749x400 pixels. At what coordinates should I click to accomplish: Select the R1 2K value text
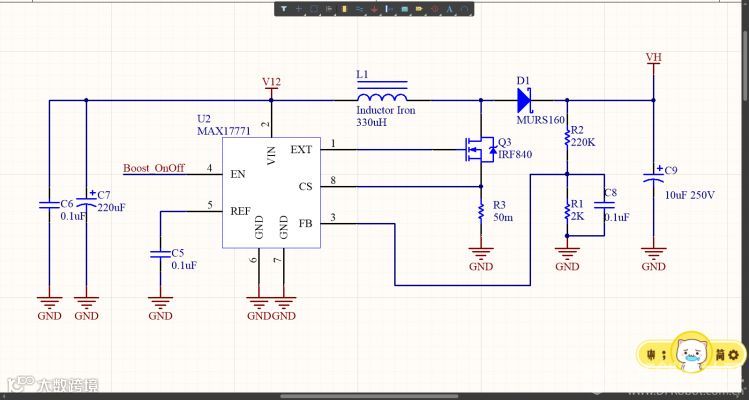[x=578, y=216]
